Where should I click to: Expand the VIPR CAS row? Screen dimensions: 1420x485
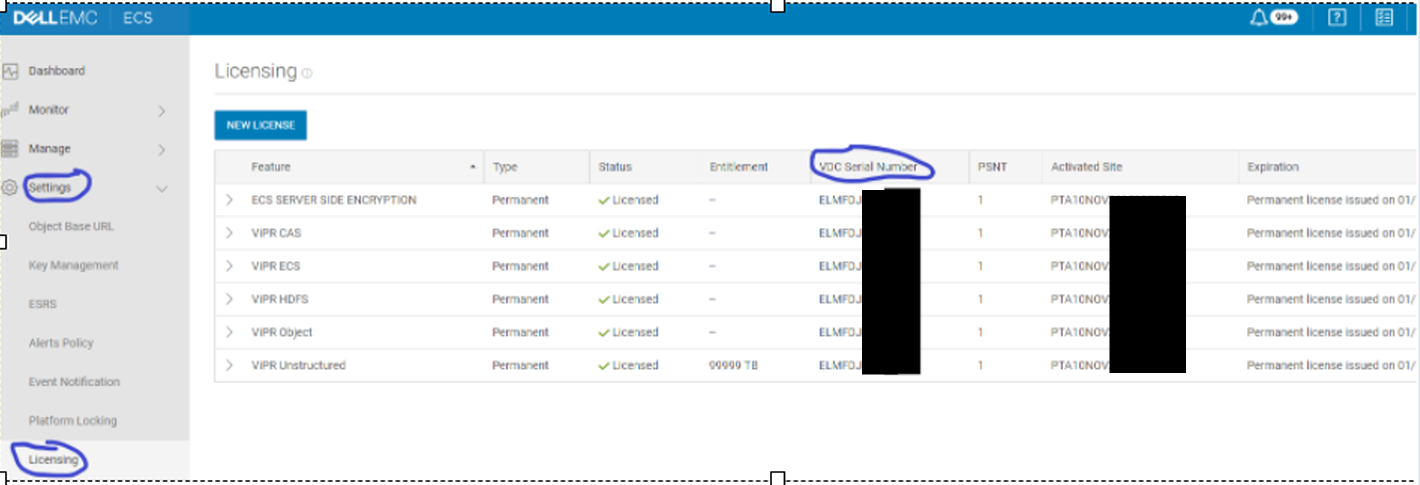click(x=229, y=233)
